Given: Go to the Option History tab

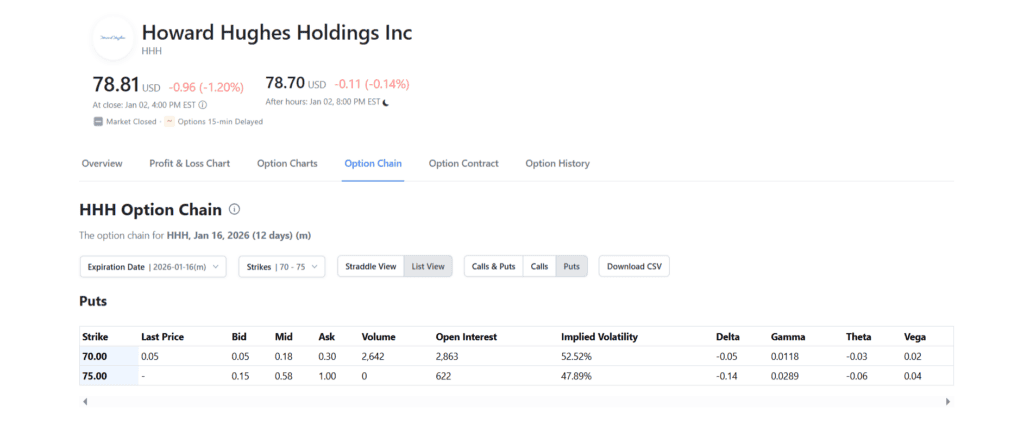Looking at the screenshot, I should tap(557, 163).
